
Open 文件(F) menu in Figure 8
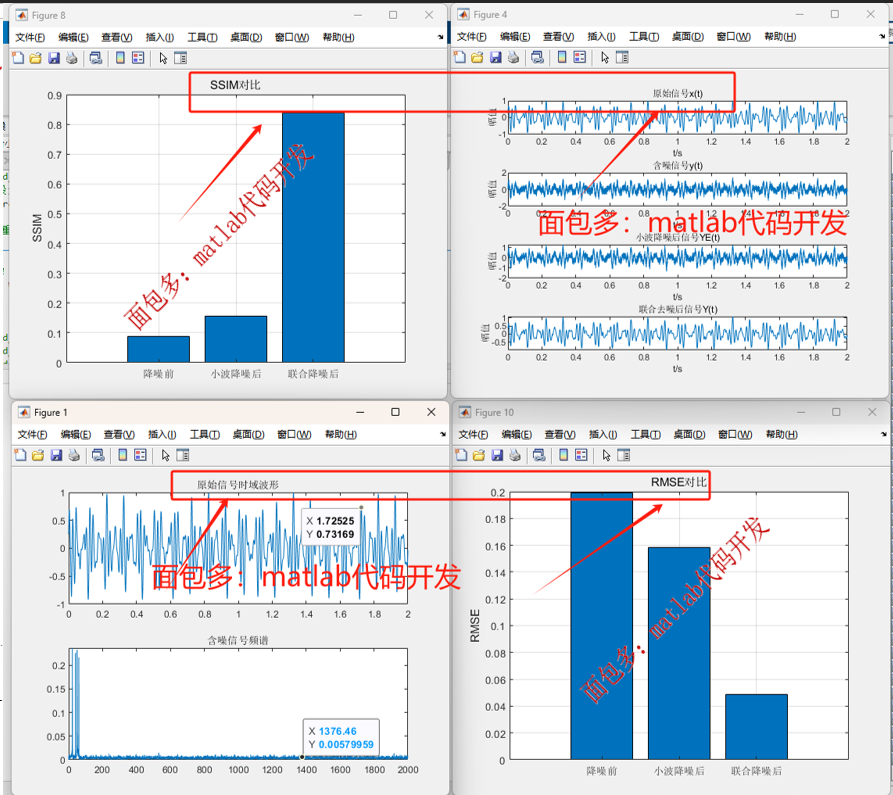pos(30,37)
